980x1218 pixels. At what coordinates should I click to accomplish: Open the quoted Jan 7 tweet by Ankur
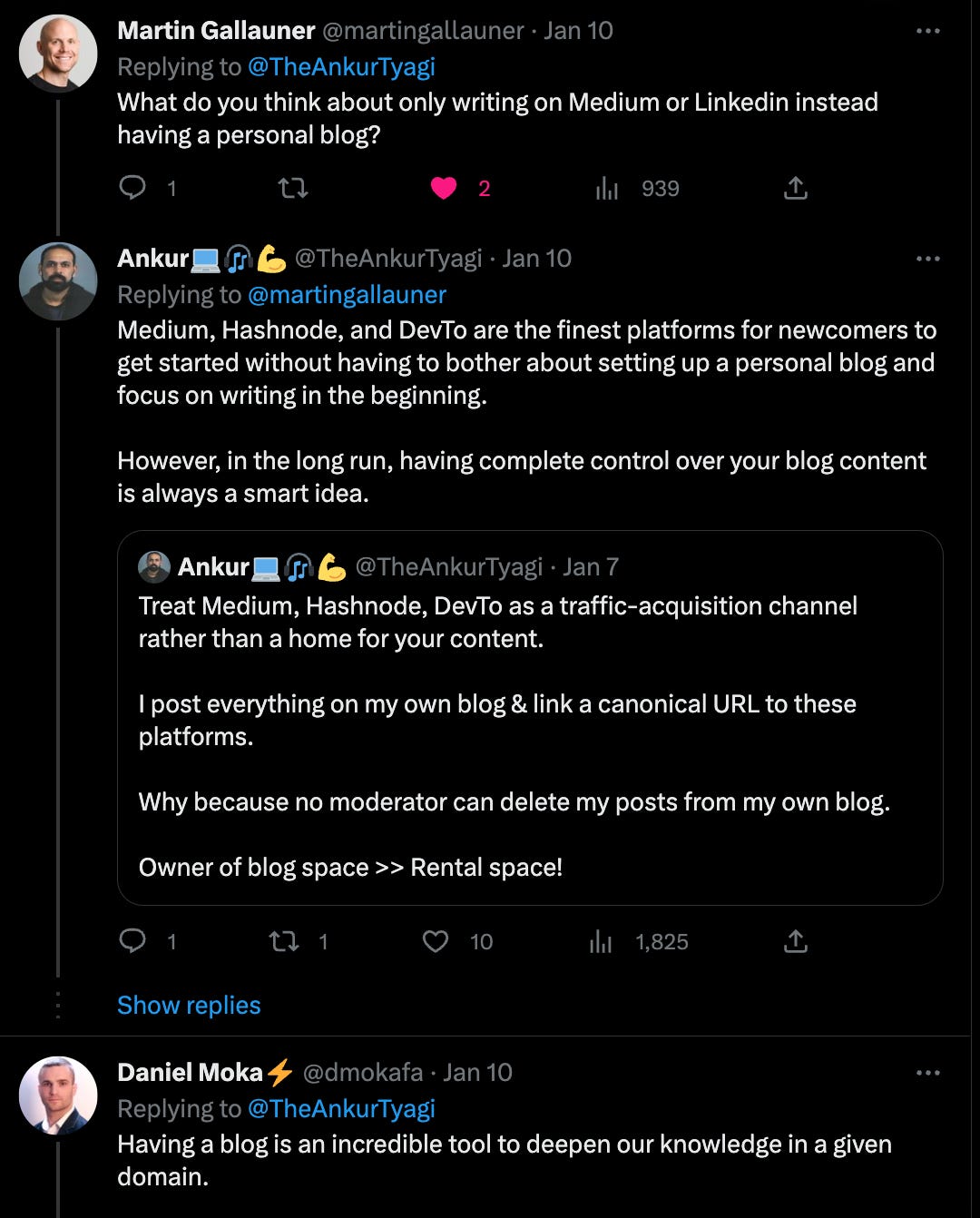click(530, 718)
